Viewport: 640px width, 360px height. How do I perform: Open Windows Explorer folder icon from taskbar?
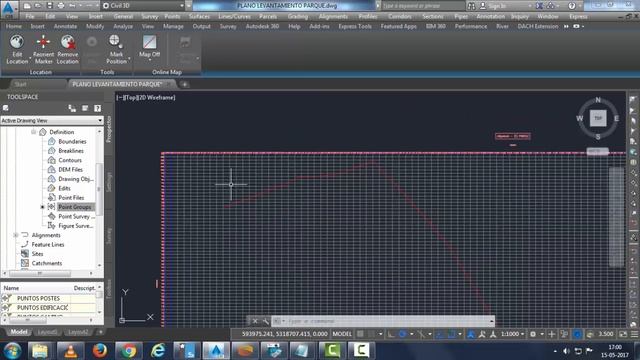40,351
